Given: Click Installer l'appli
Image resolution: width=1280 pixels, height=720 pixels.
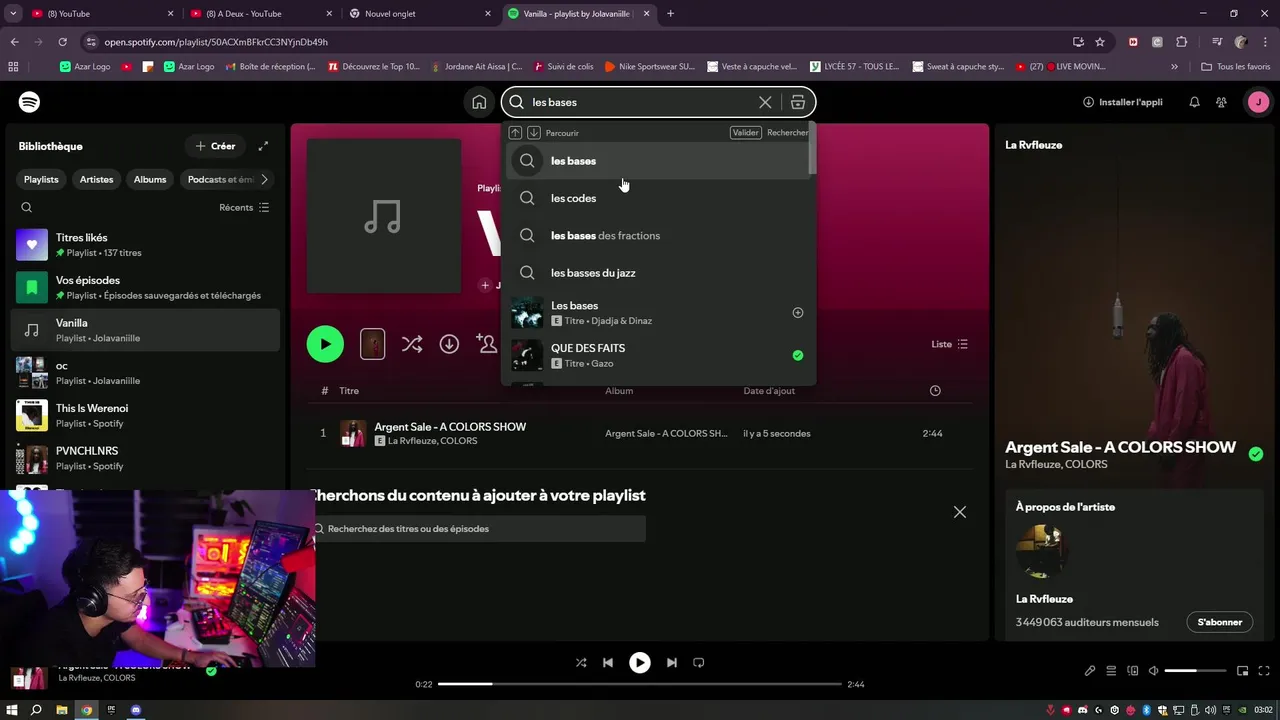Looking at the screenshot, I should tap(1123, 102).
